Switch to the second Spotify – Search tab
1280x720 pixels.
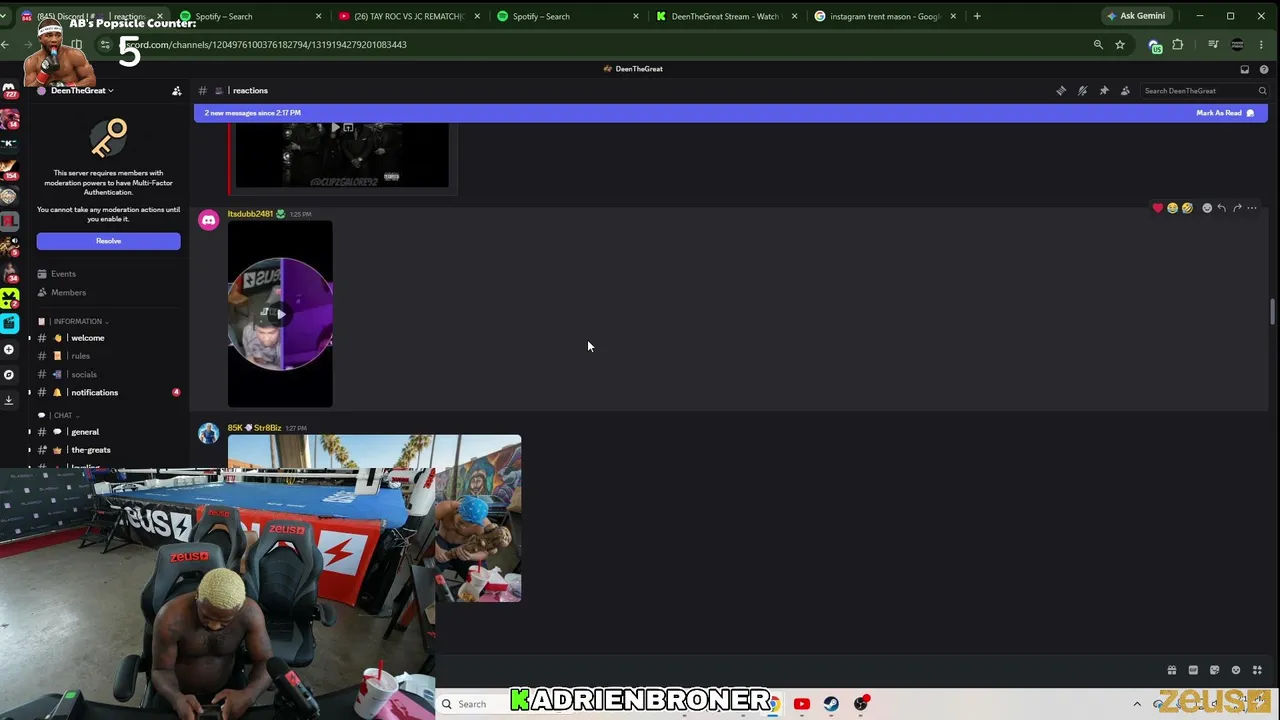pyautogui.click(x=567, y=16)
